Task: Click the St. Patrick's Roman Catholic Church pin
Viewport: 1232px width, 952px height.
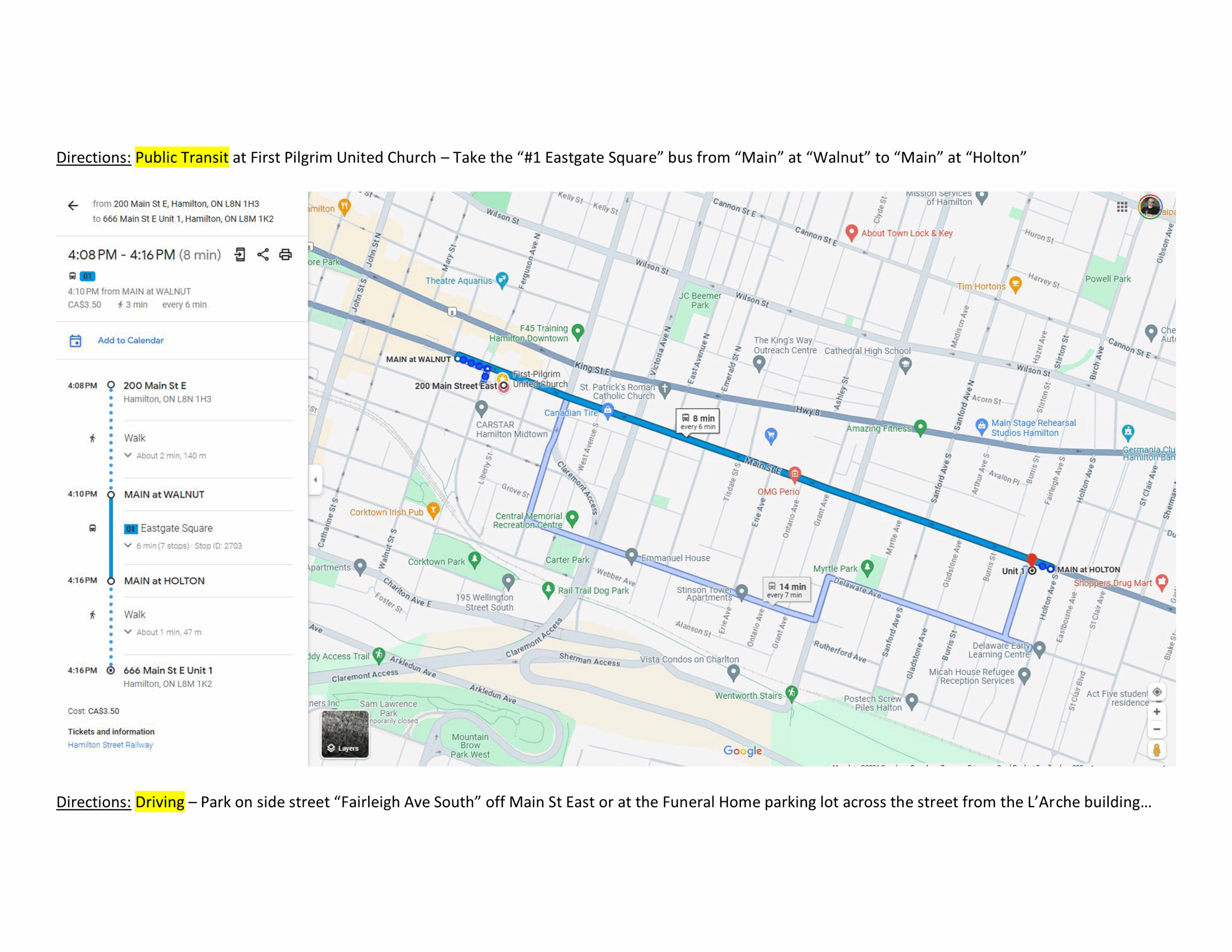Action: [x=665, y=389]
